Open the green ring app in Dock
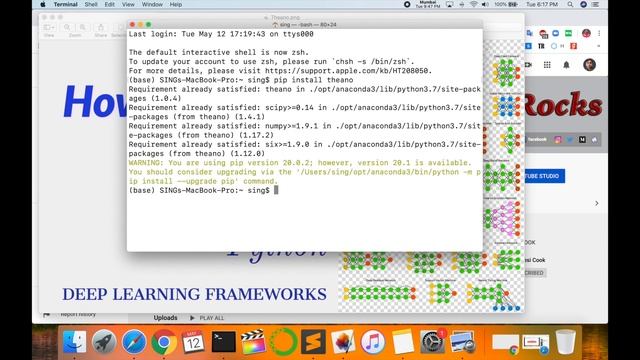This screenshot has width=640, height=360. 283,341
